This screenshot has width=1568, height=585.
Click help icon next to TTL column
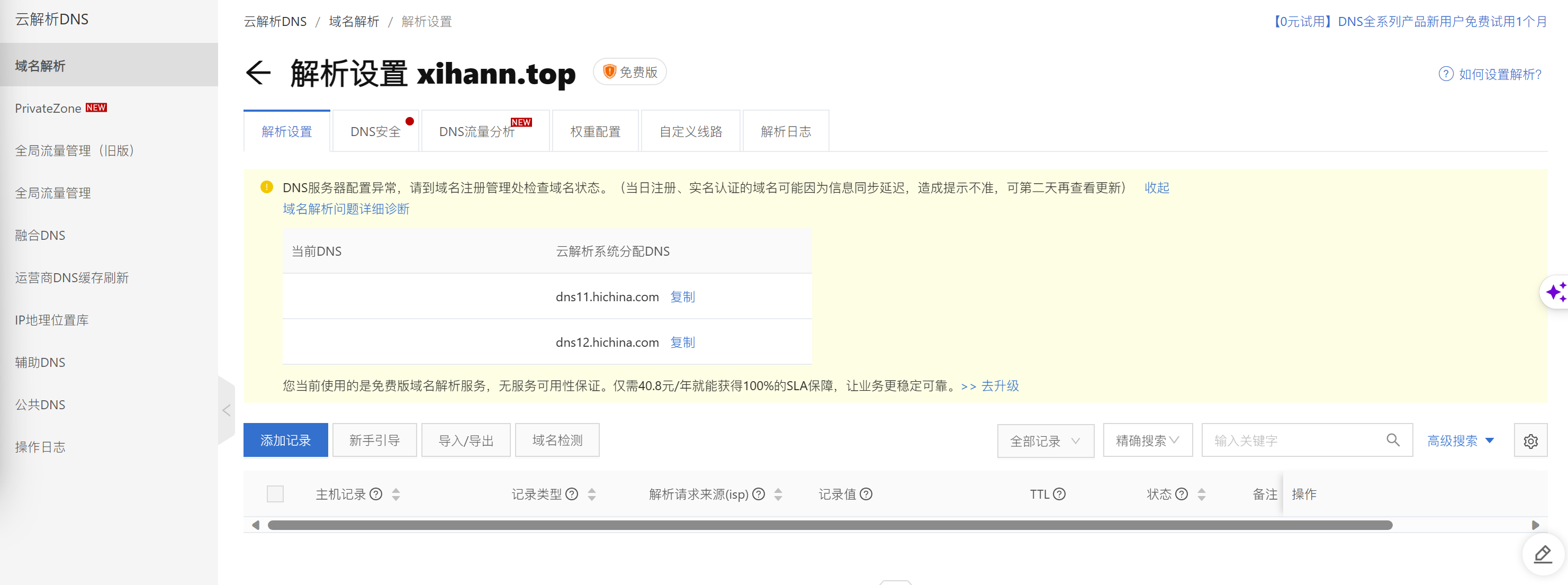pos(1059,494)
